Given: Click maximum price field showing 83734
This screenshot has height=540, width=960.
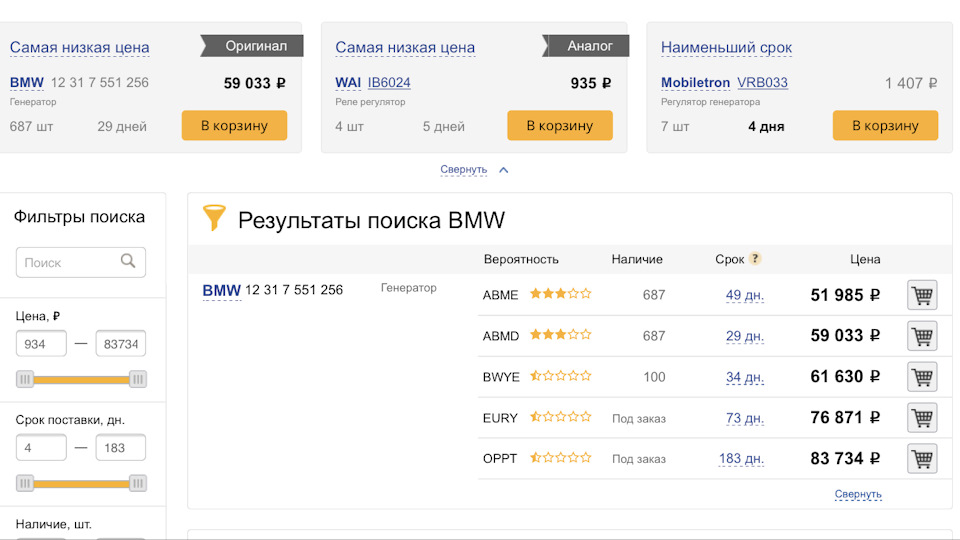Looking at the screenshot, I should tap(121, 343).
